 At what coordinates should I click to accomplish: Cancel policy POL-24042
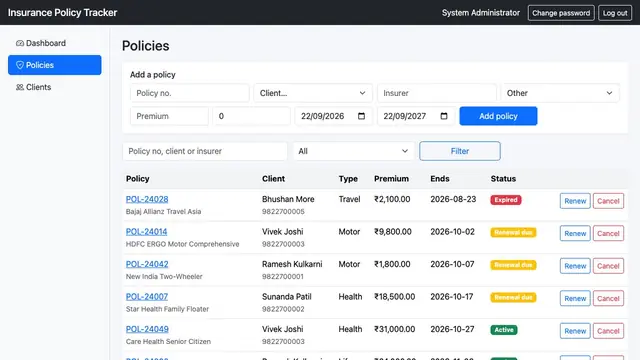(x=608, y=266)
